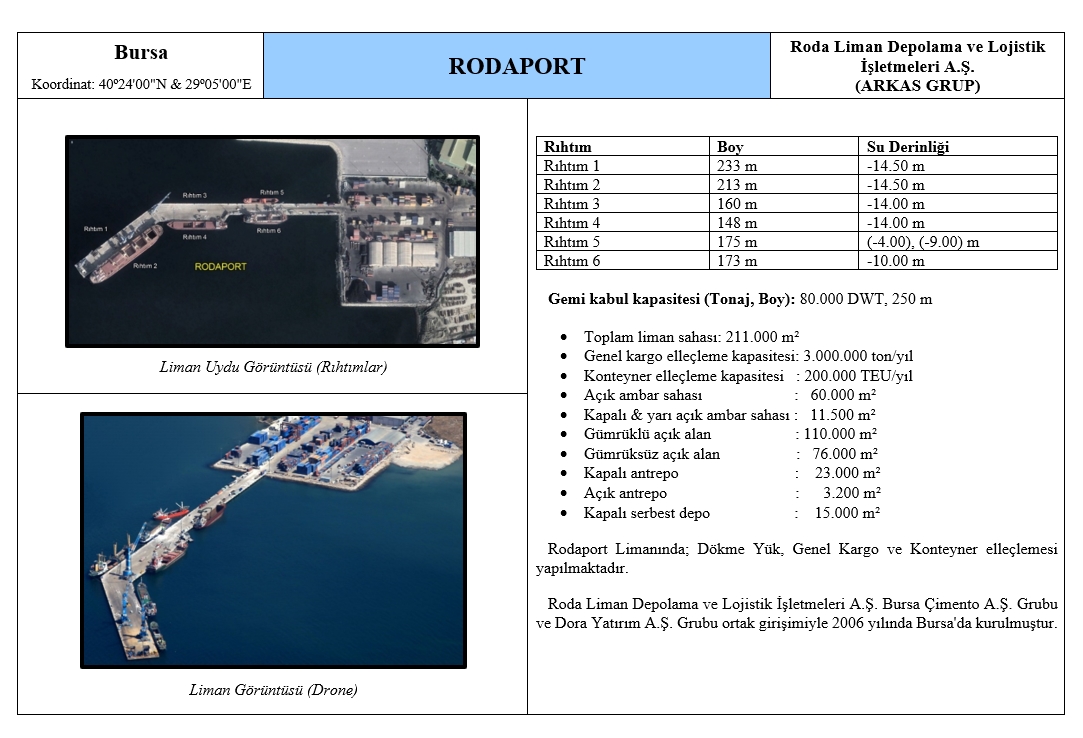
Task: Open the drone port photo
Action: tap(274, 540)
